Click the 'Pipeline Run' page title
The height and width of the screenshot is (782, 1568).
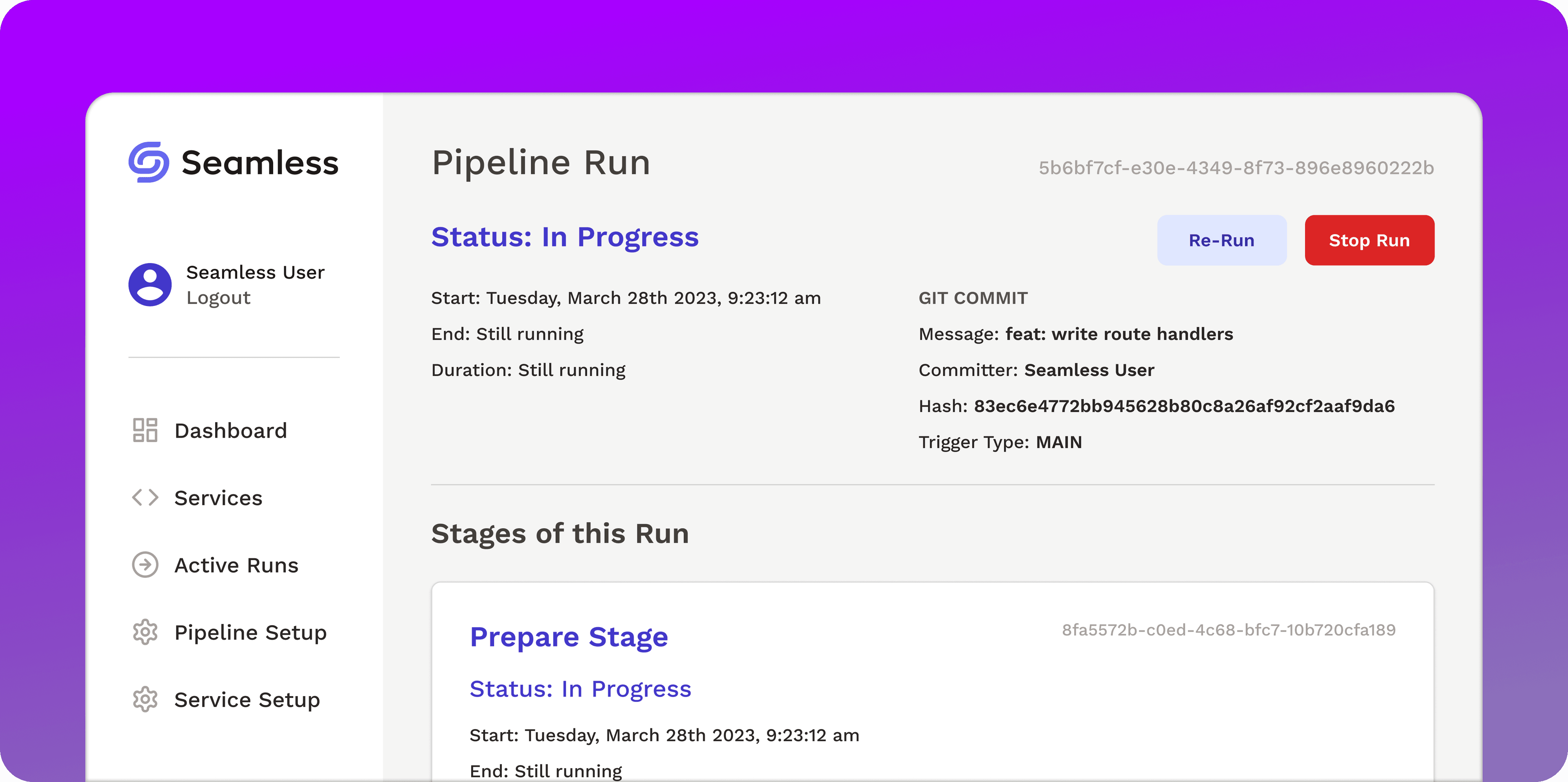pyautogui.click(x=541, y=163)
